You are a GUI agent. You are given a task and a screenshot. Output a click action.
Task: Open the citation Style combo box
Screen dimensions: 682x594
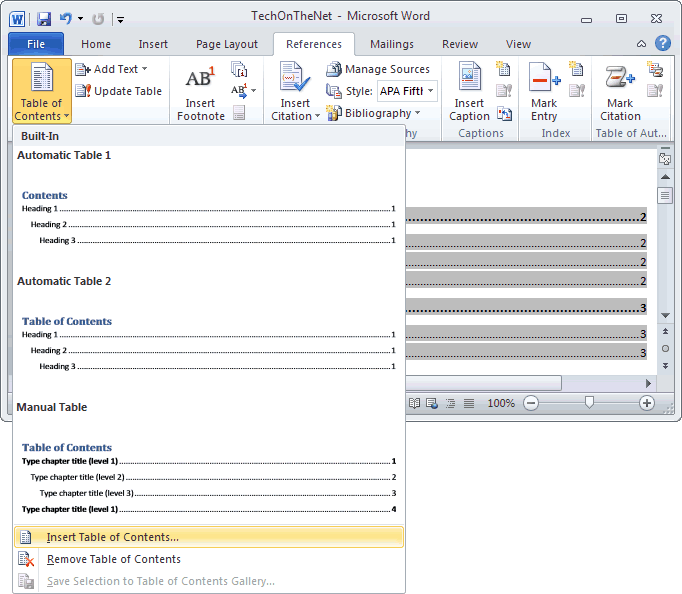(x=407, y=91)
